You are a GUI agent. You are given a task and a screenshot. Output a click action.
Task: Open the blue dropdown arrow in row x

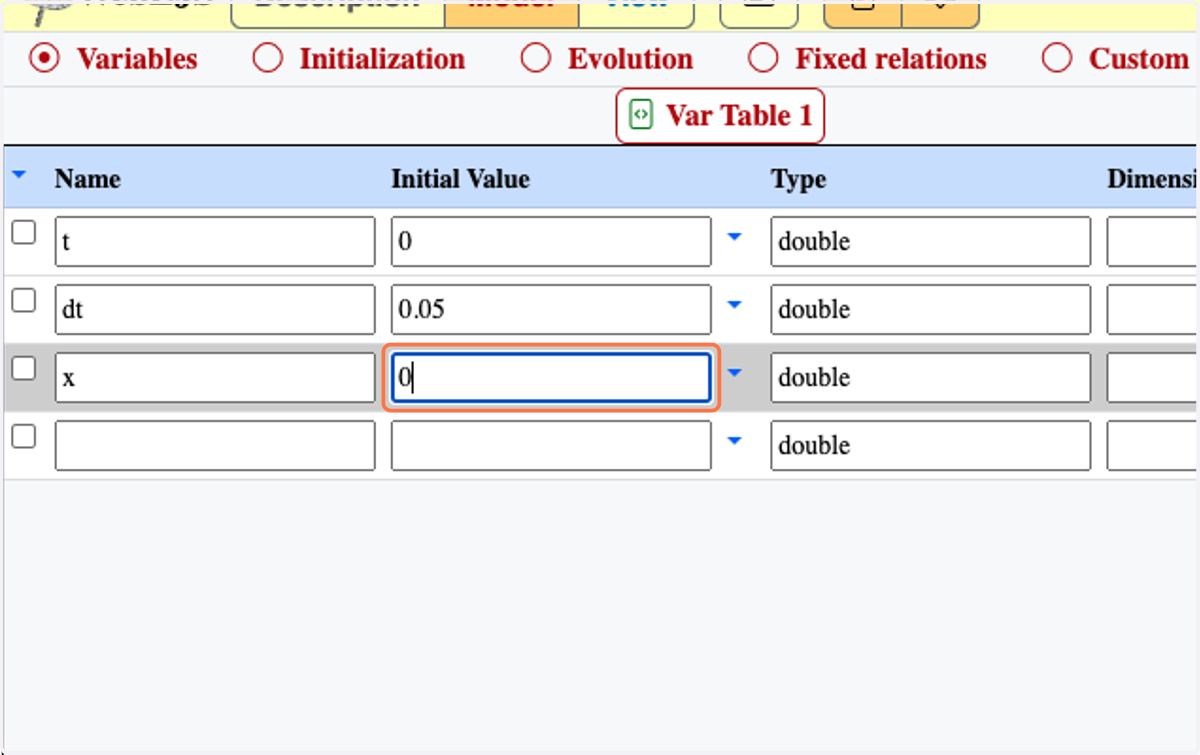(x=735, y=373)
